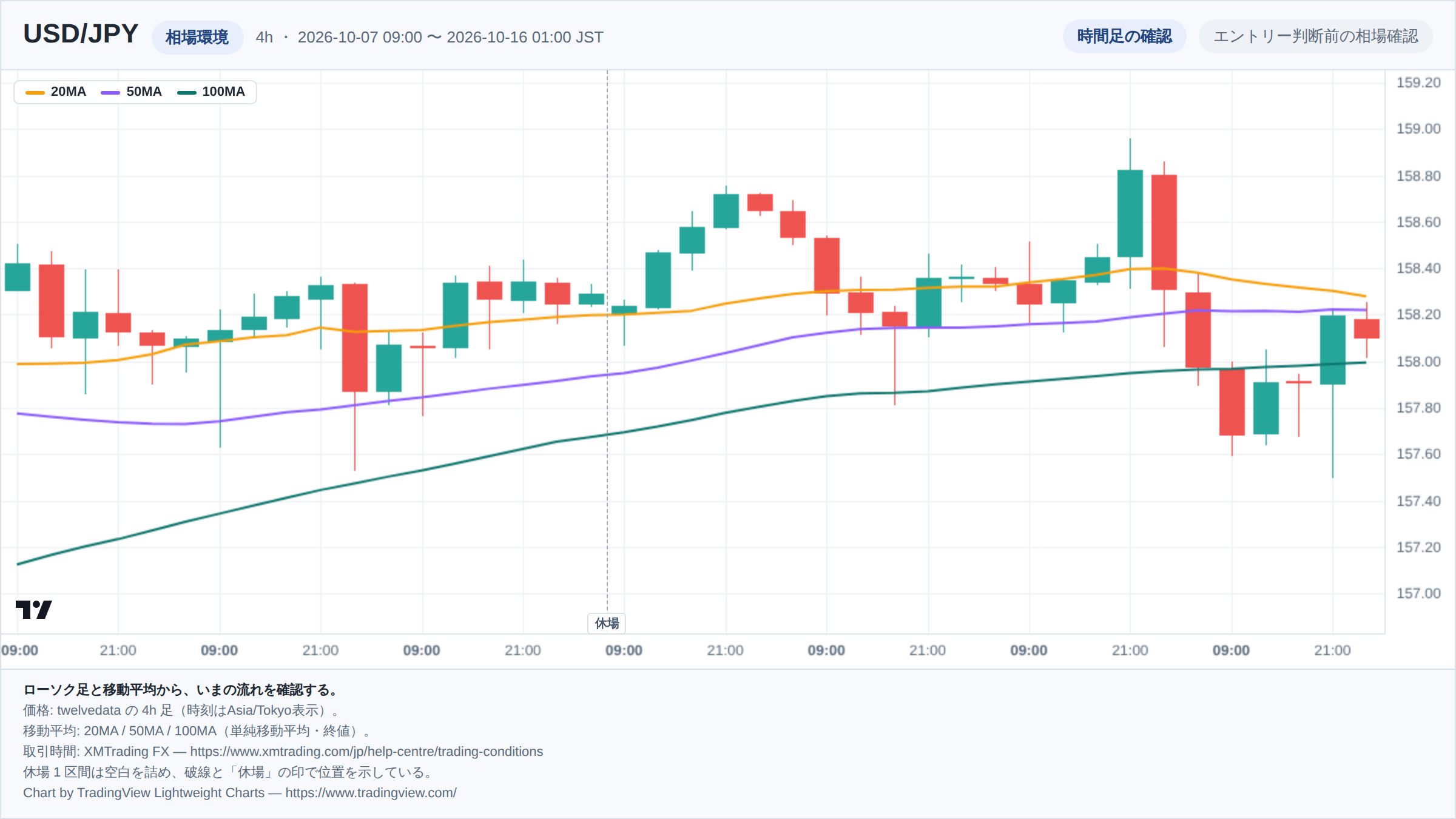Click the tall green candle peaking near 159.00

[1130, 214]
